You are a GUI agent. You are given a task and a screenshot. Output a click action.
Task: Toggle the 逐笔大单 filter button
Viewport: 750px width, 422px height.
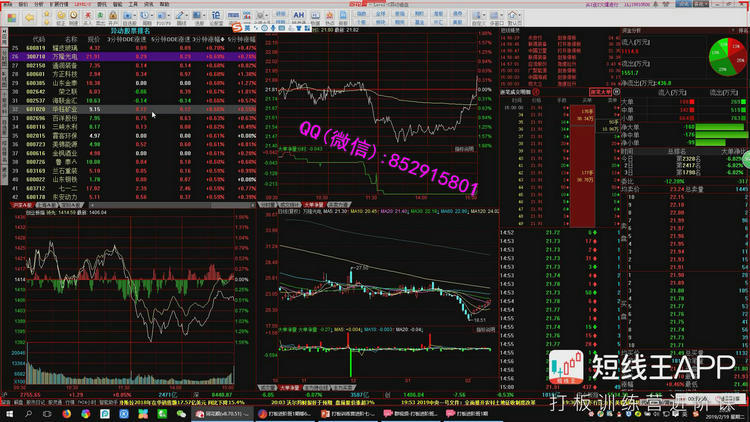tap(602, 92)
